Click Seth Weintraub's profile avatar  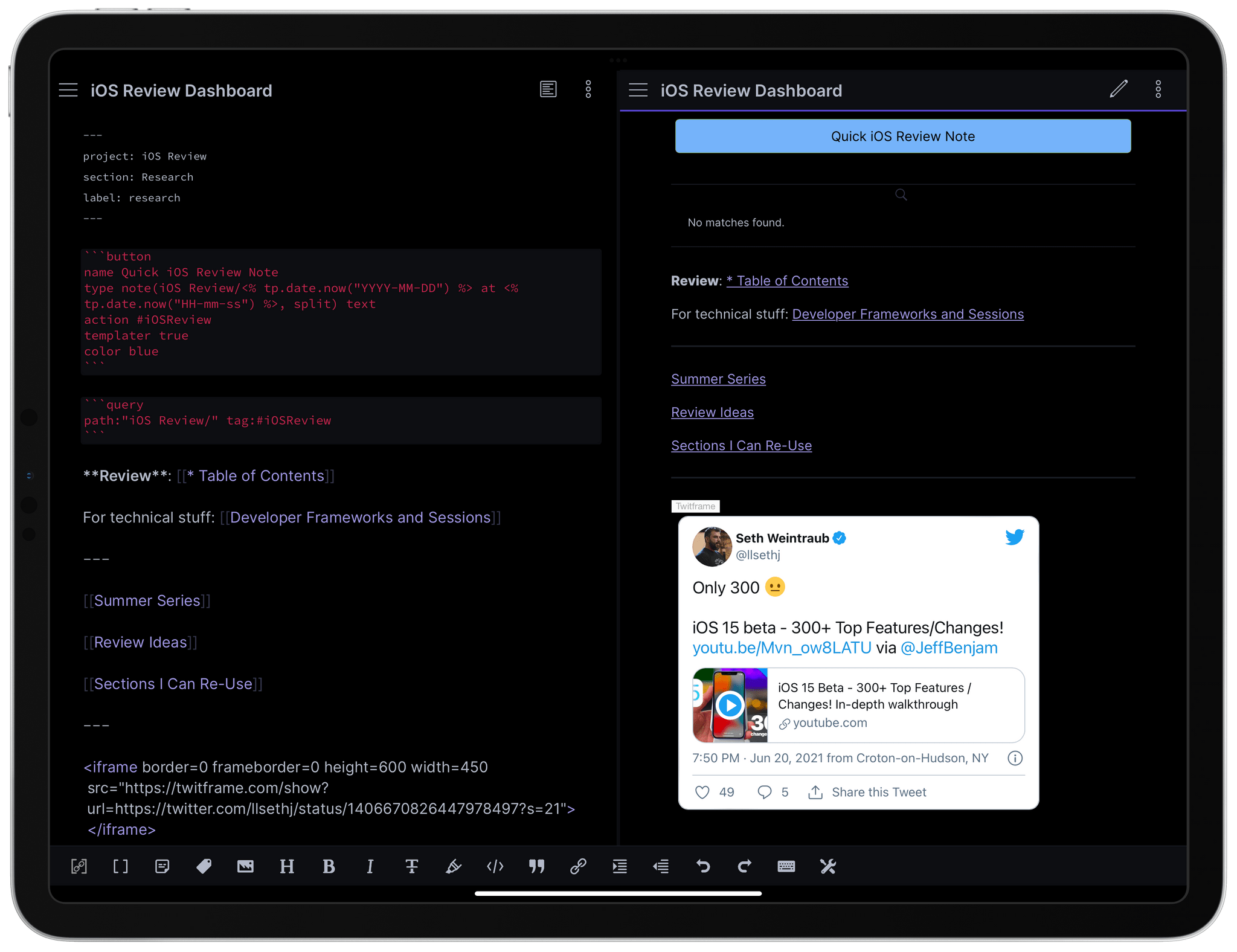712,546
